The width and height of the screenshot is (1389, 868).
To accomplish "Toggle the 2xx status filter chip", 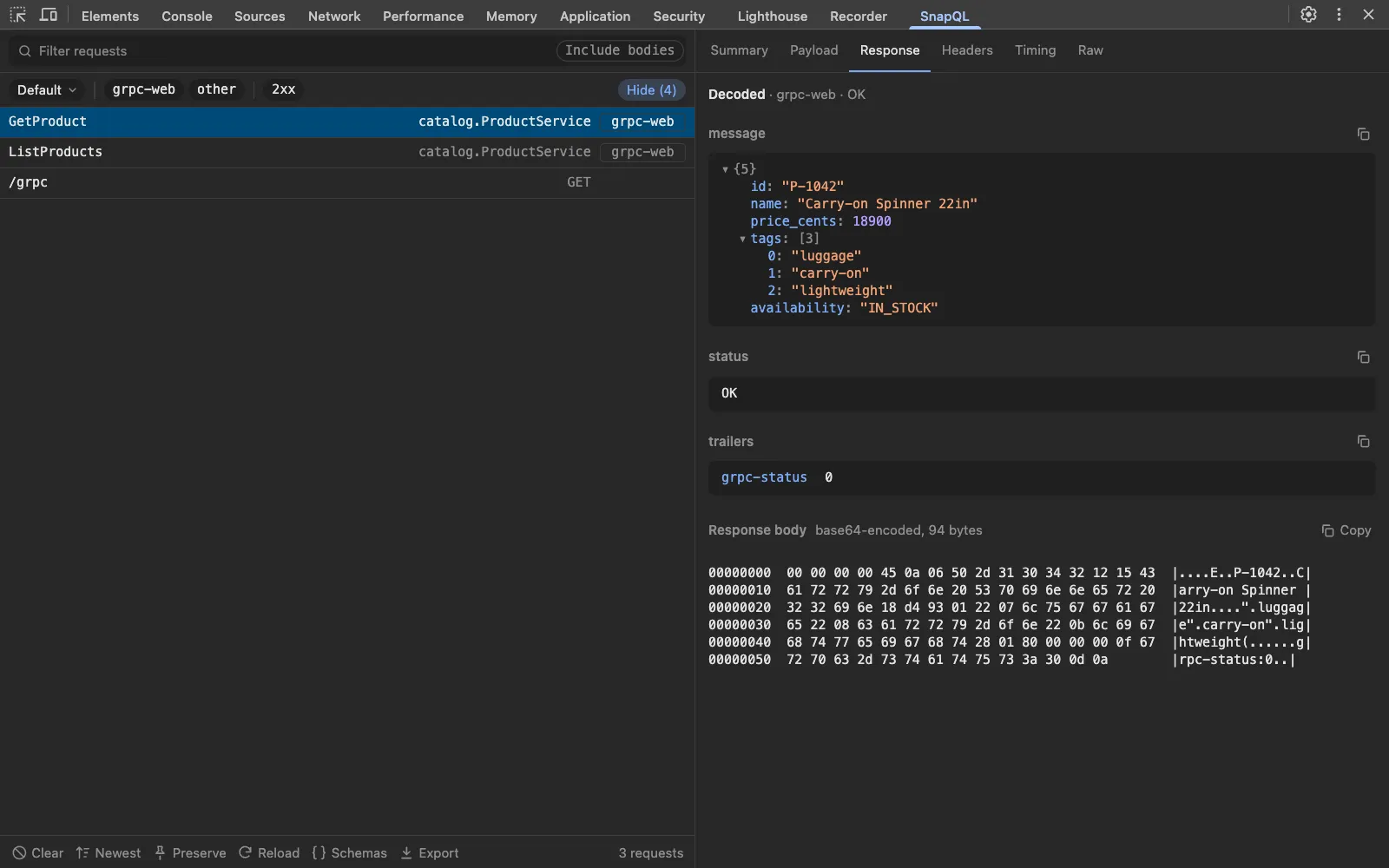I will tap(283, 89).
